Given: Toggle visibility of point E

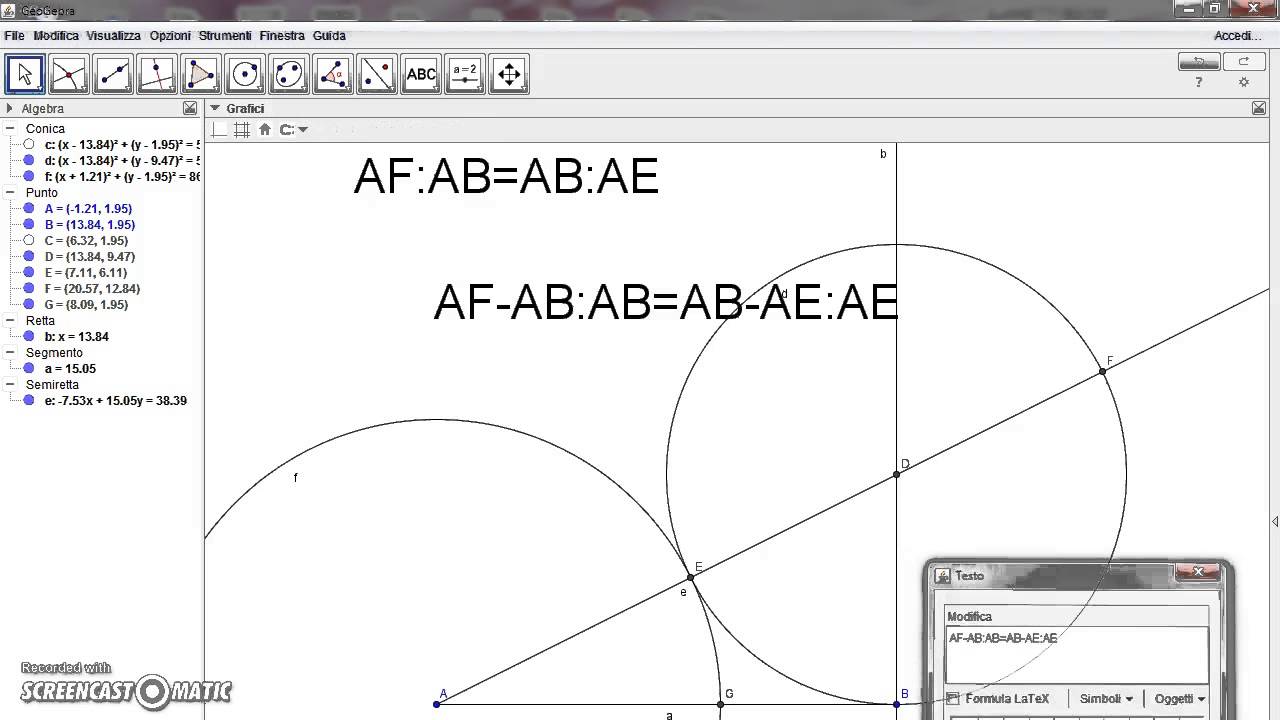Looking at the screenshot, I should point(29,272).
